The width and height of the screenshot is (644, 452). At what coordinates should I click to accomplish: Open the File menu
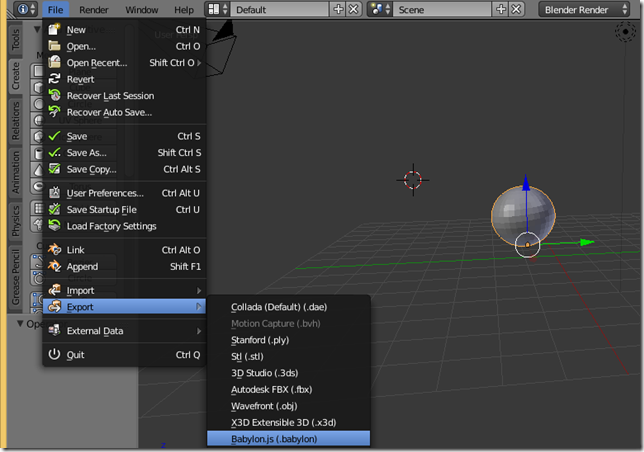coord(55,9)
